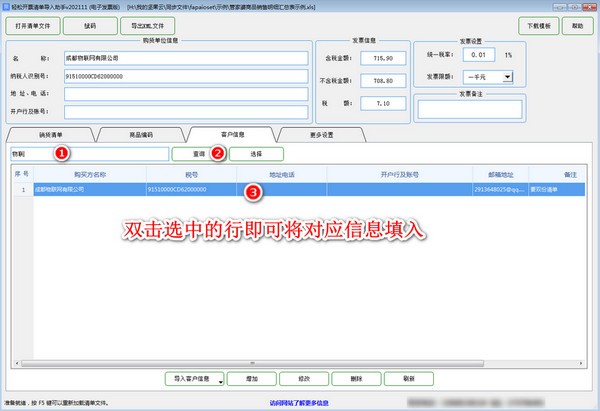Click the 选择 button beside 查询
The image size is (600, 411).
point(256,154)
